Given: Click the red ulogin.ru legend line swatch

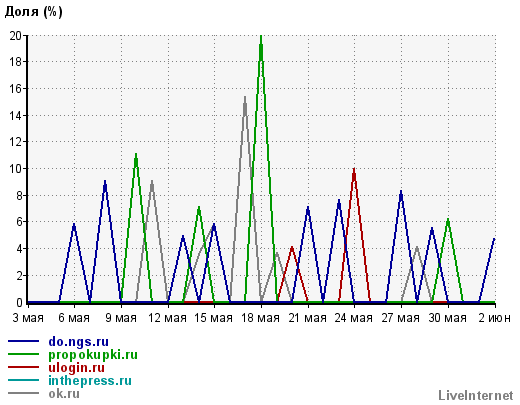Looking at the screenshot, I should (x=23, y=367).
